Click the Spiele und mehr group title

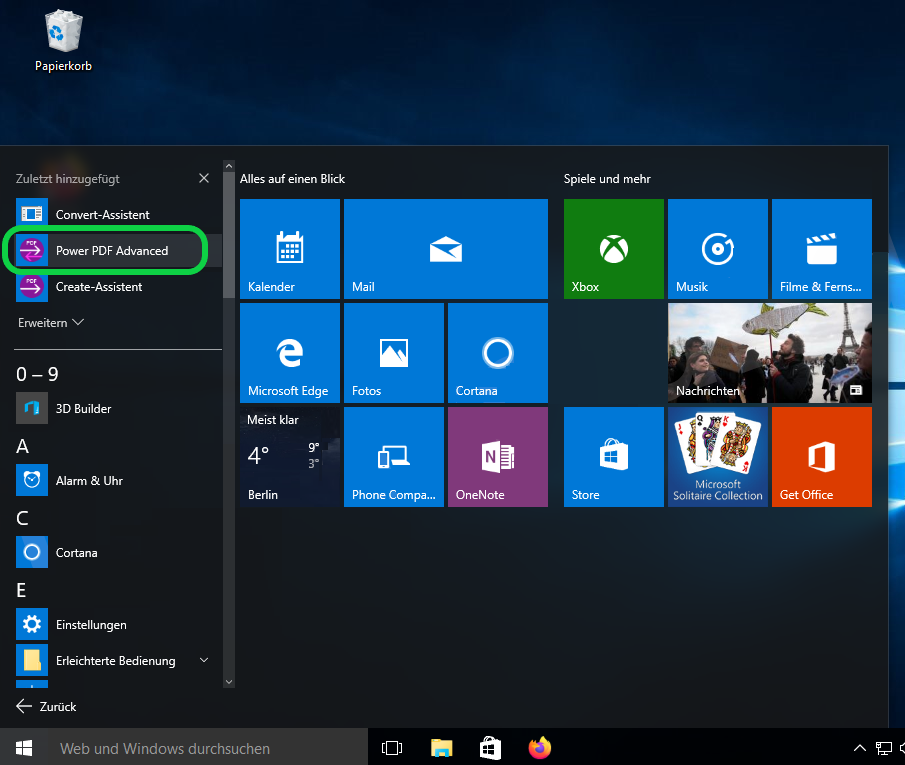607,179
